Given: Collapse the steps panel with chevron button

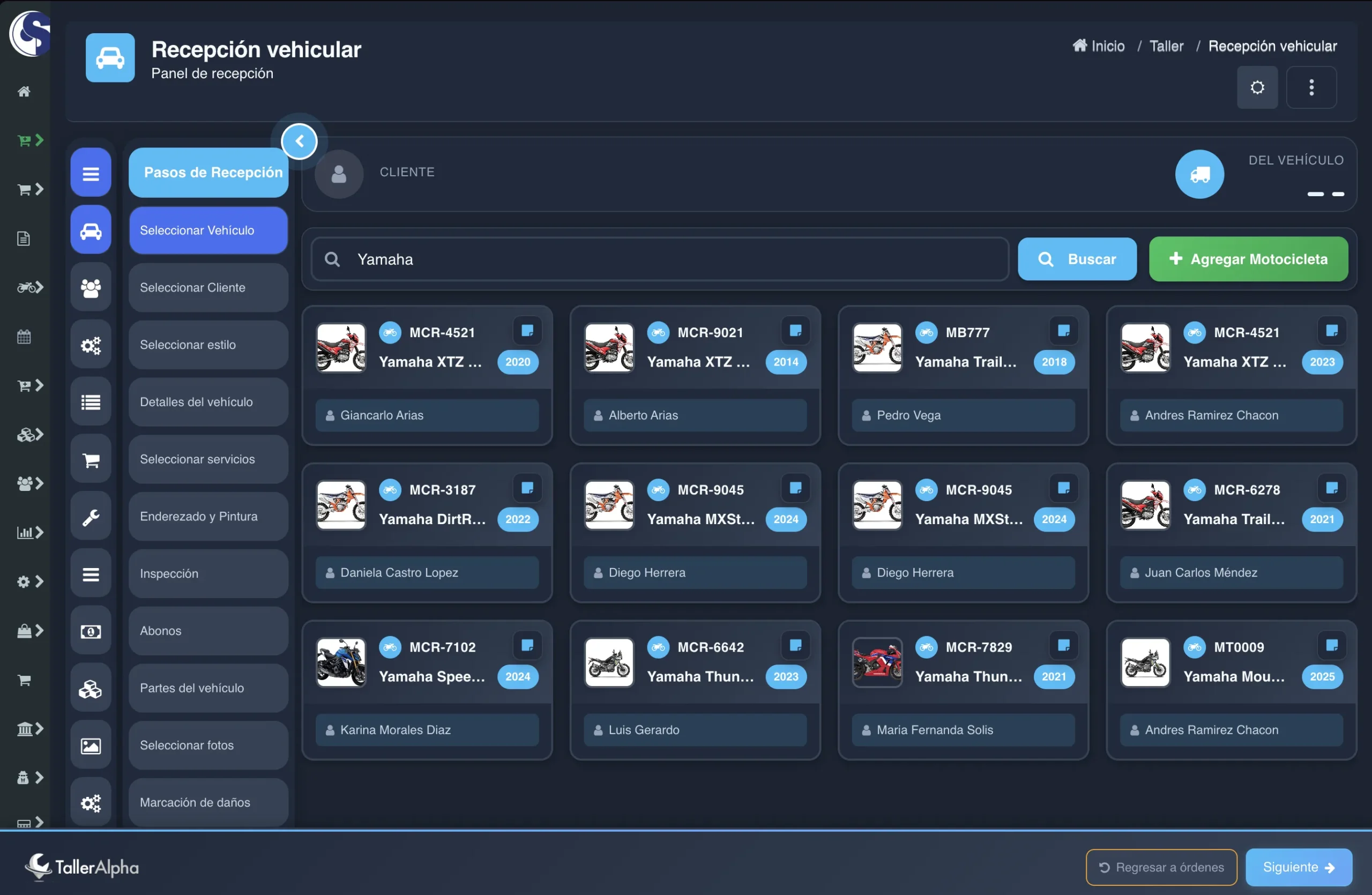Looking at the screenshot, I should (299, 141).
